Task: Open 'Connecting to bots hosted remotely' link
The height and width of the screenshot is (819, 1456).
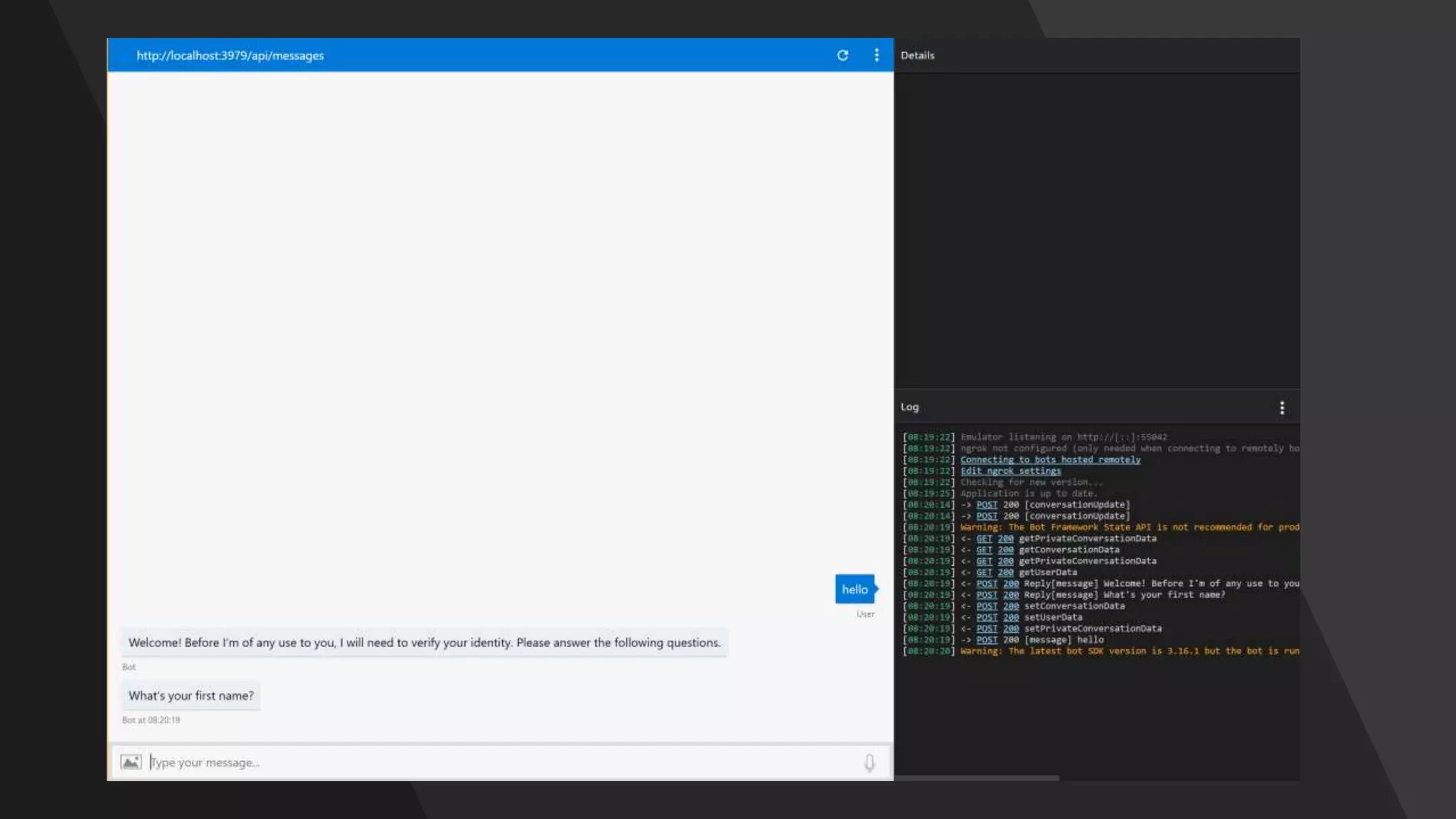Action: pyautogui.click(x=1050, y=460)
